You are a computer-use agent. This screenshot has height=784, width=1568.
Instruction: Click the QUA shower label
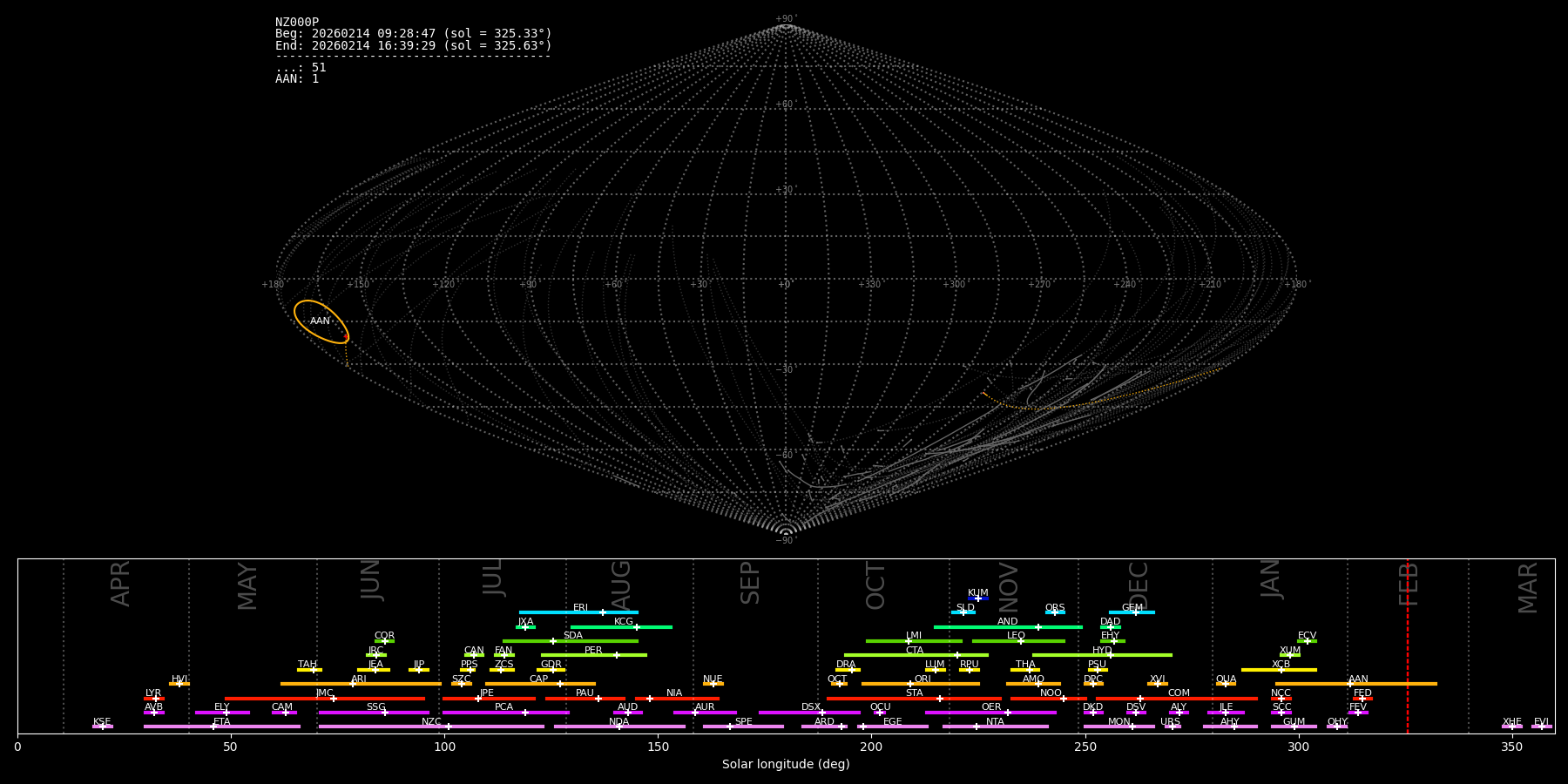(x=1226, y=679)
